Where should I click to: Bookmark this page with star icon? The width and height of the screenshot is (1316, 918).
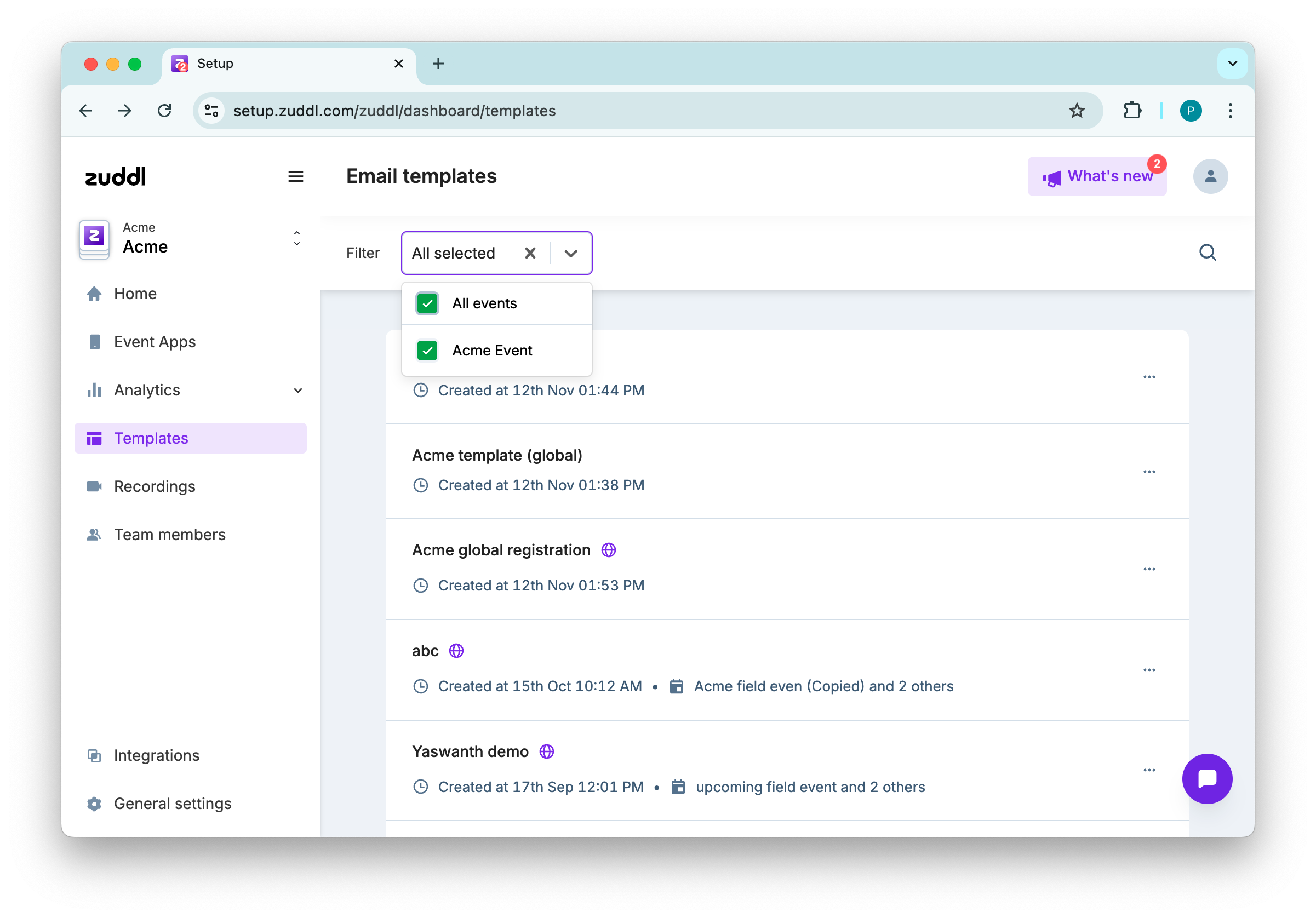[1077, 111]
